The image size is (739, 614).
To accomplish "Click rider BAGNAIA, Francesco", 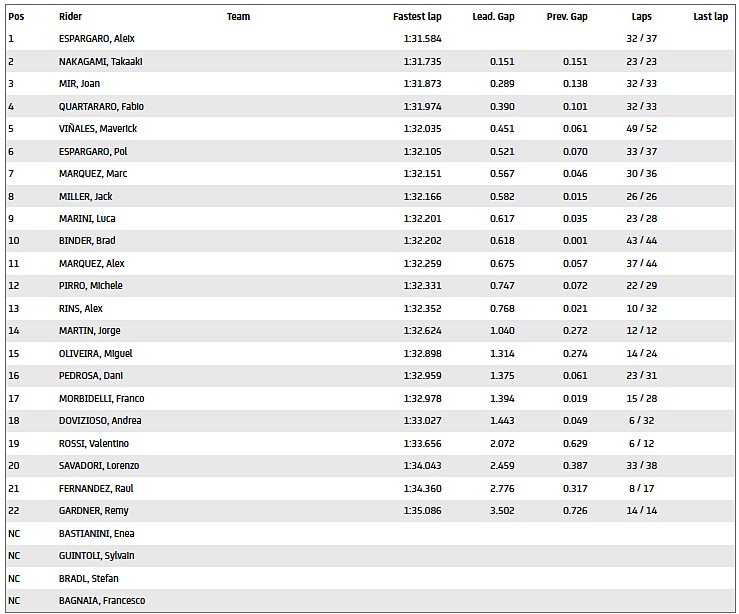I will [102, 600].
